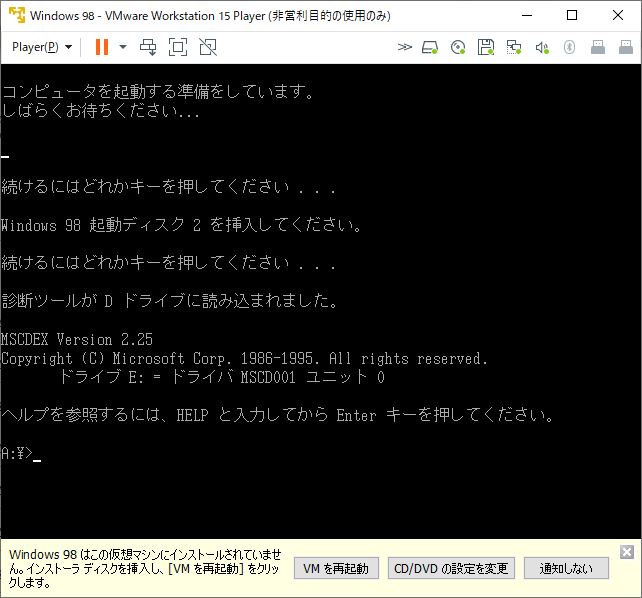This screenshot has height=598, width=642.
Task: Enter full screen mode
Action: pos(178,47)
